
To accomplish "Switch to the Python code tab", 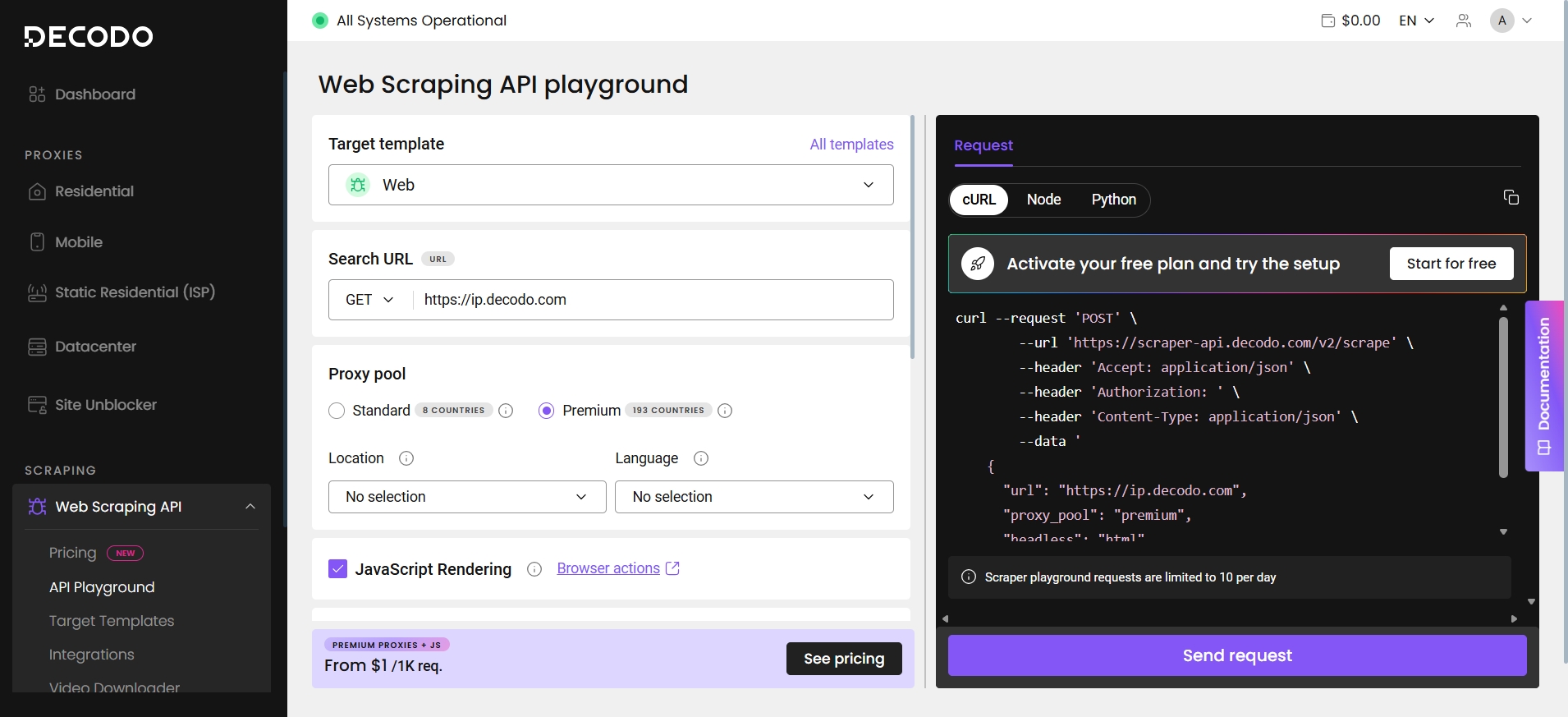I will pyautogui.click(x=1113, y=200).
